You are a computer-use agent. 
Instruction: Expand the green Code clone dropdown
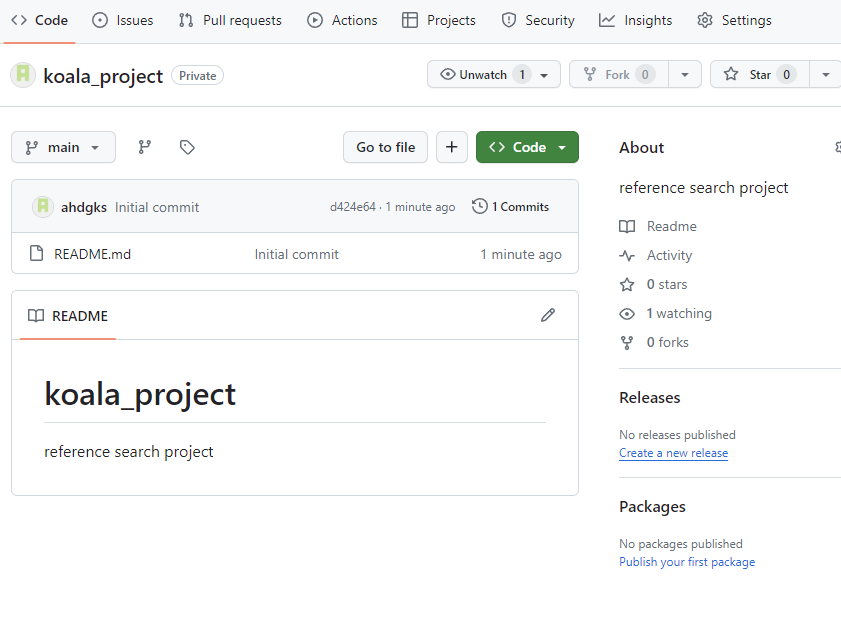pos(527,147)
